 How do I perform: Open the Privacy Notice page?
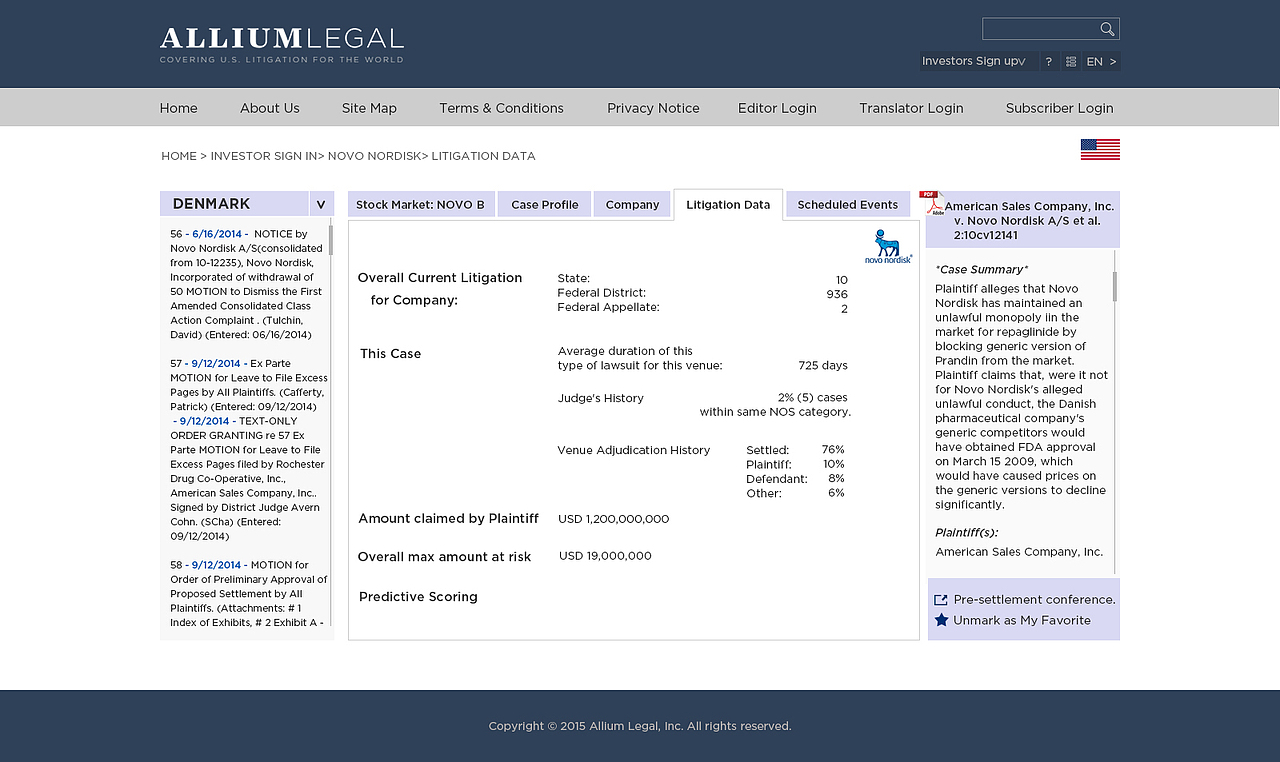(653, 108)
